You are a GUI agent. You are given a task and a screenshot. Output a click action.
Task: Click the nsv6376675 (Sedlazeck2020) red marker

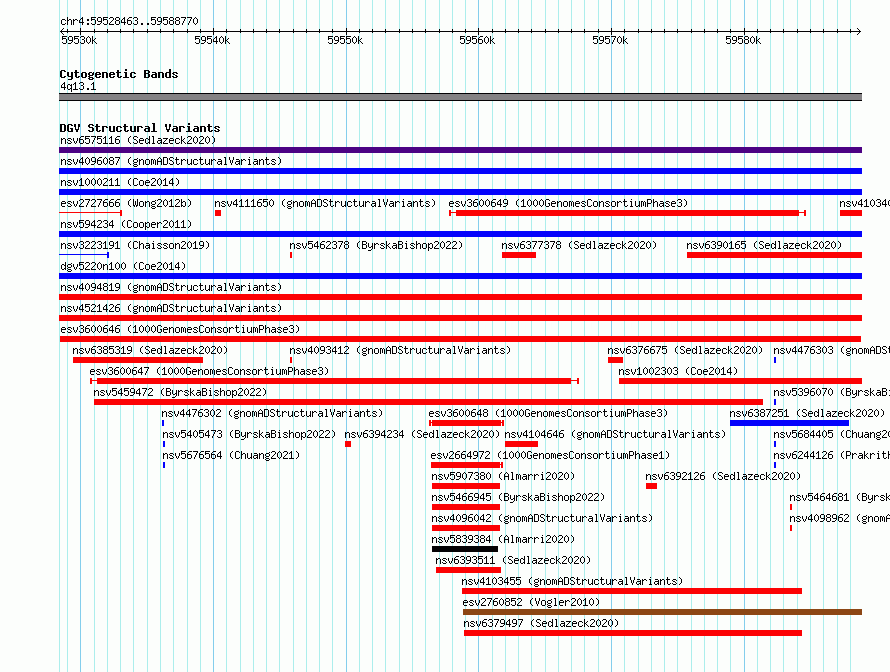point(615,360)
